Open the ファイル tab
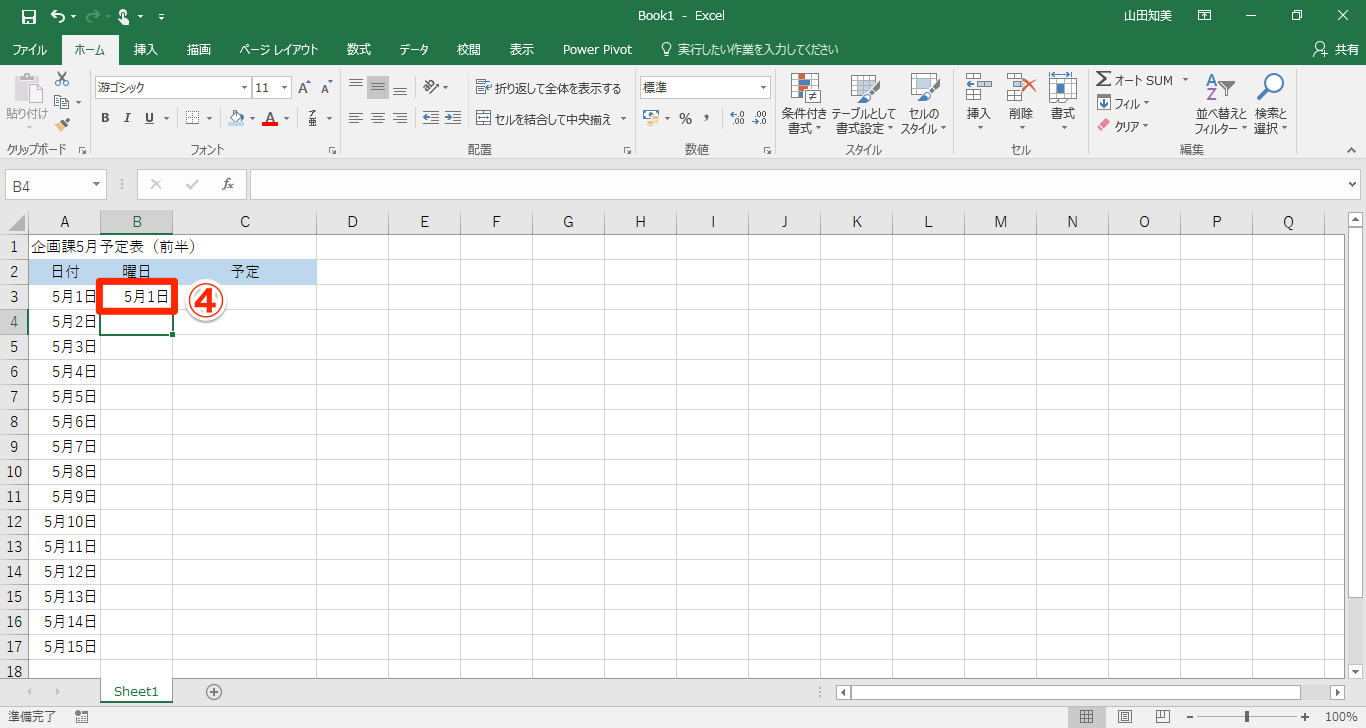Viewport: 1366px width, 728px height. [30, 49]
